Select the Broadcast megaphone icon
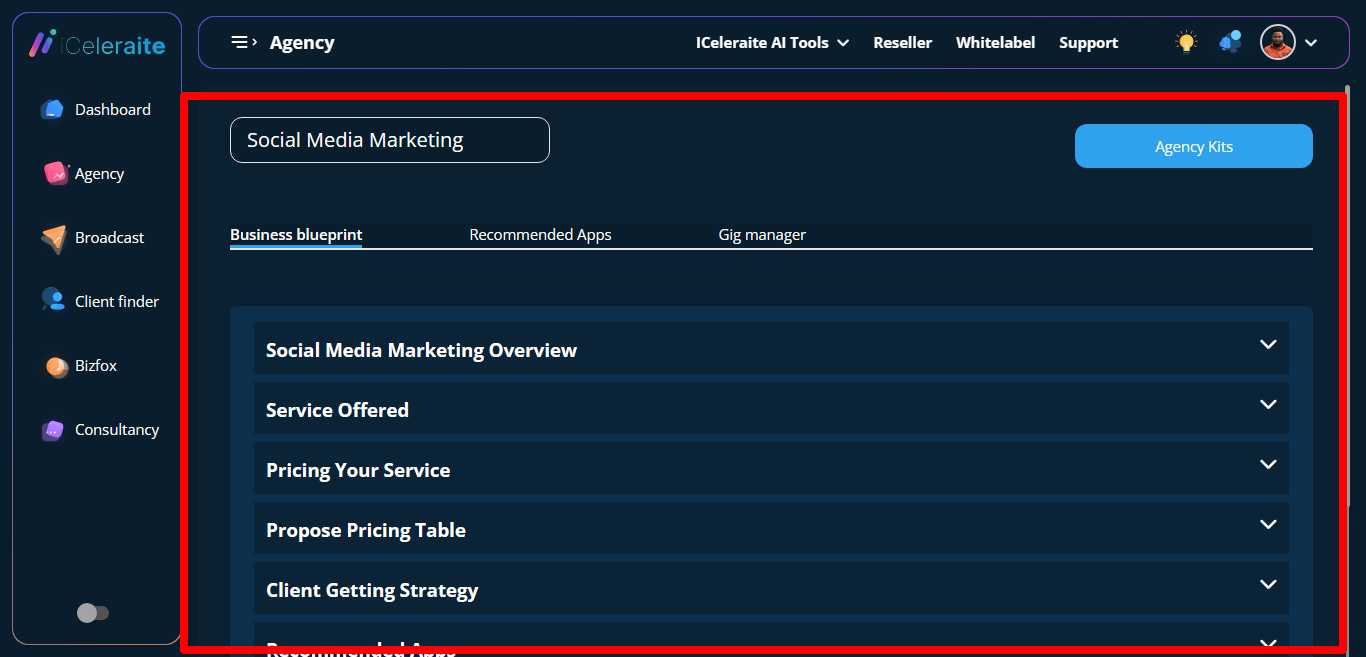 pos(54,238)
